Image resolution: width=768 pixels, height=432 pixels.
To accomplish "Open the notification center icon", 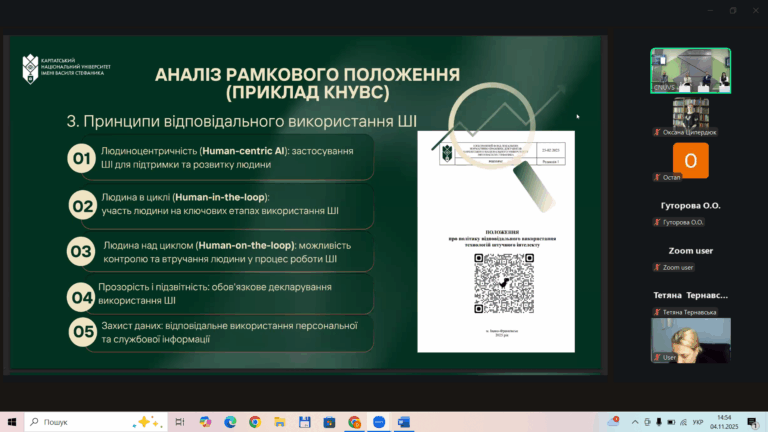I will [x=753, y=422].
